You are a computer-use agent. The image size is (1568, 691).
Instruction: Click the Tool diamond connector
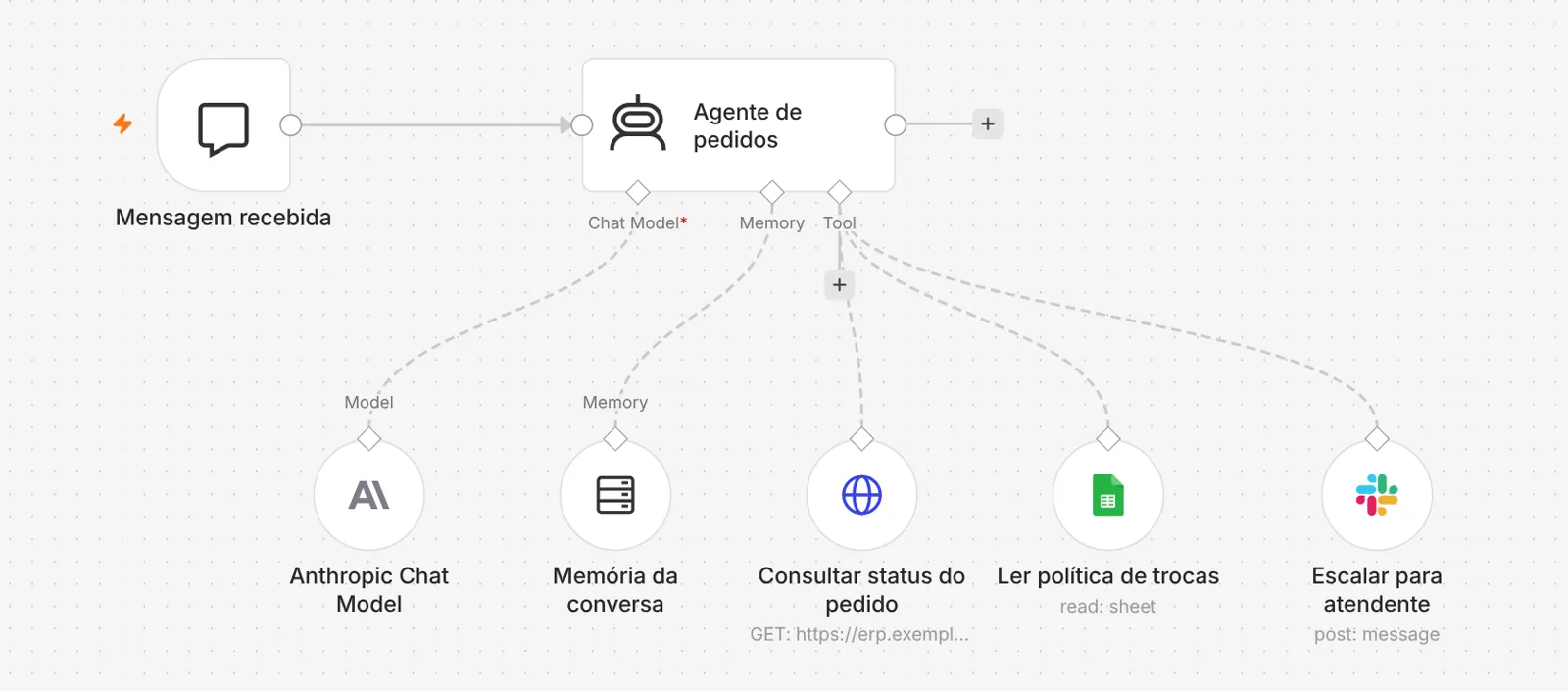coord(839,192)
